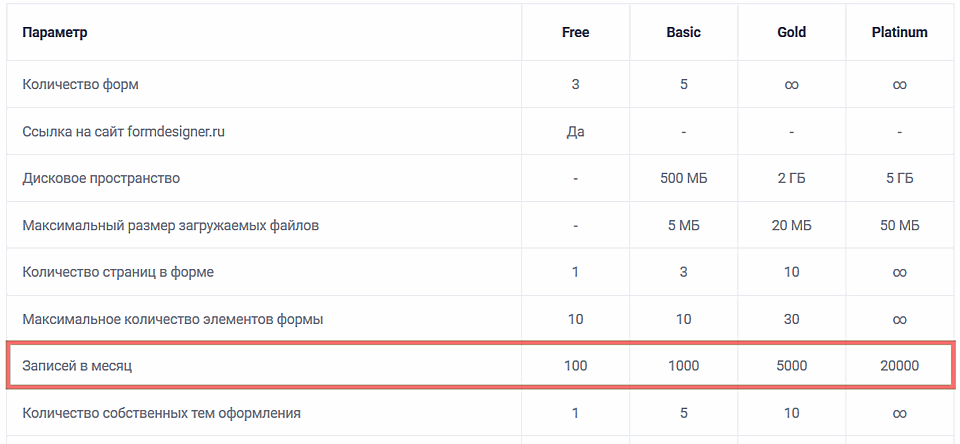This screenshot has width=960, height=444.
Task: Click the 20000 records per month cell
Action: click(x=899, y=366)
